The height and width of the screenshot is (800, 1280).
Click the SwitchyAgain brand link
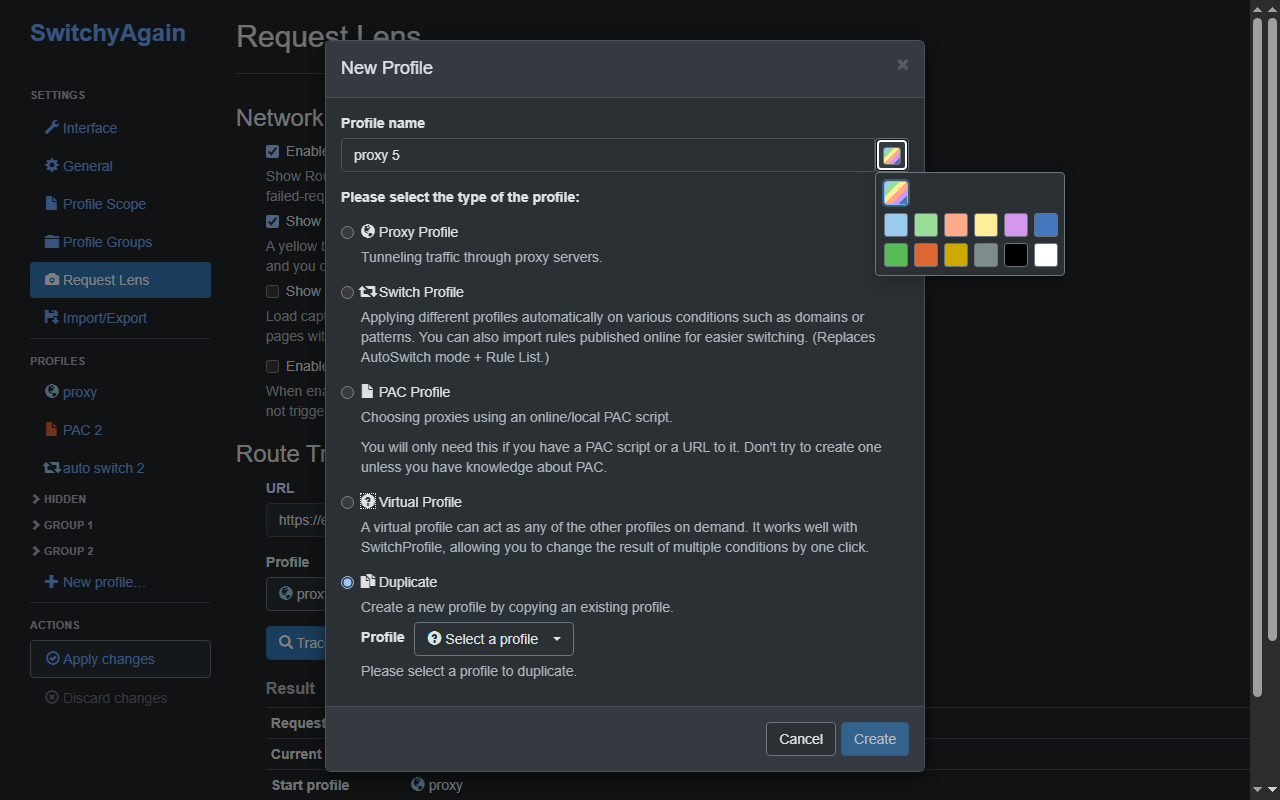point(108,33)
